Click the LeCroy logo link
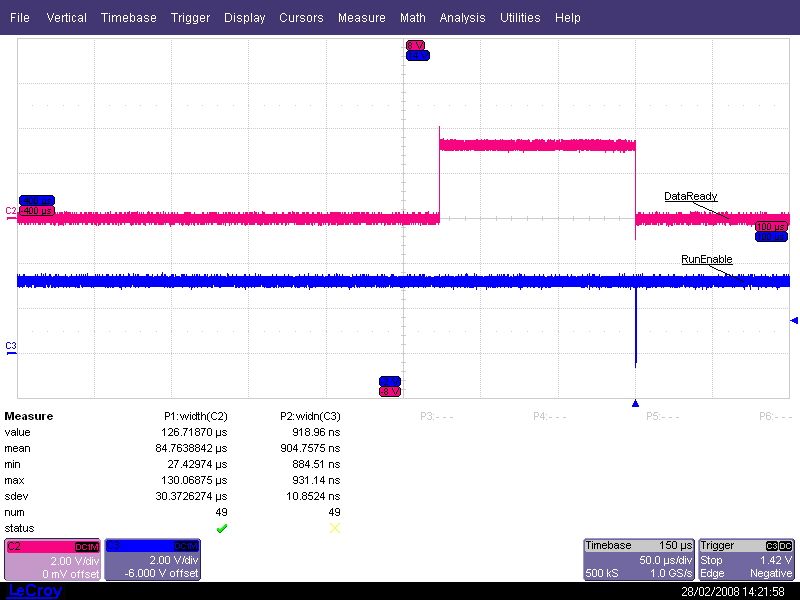800x600 pixels. pyautogui.click(x=35, y=591)
